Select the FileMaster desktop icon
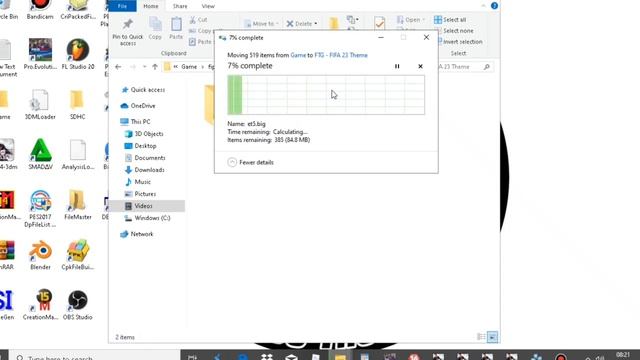The height and width of the screenshot is (360, 640). 78,204
